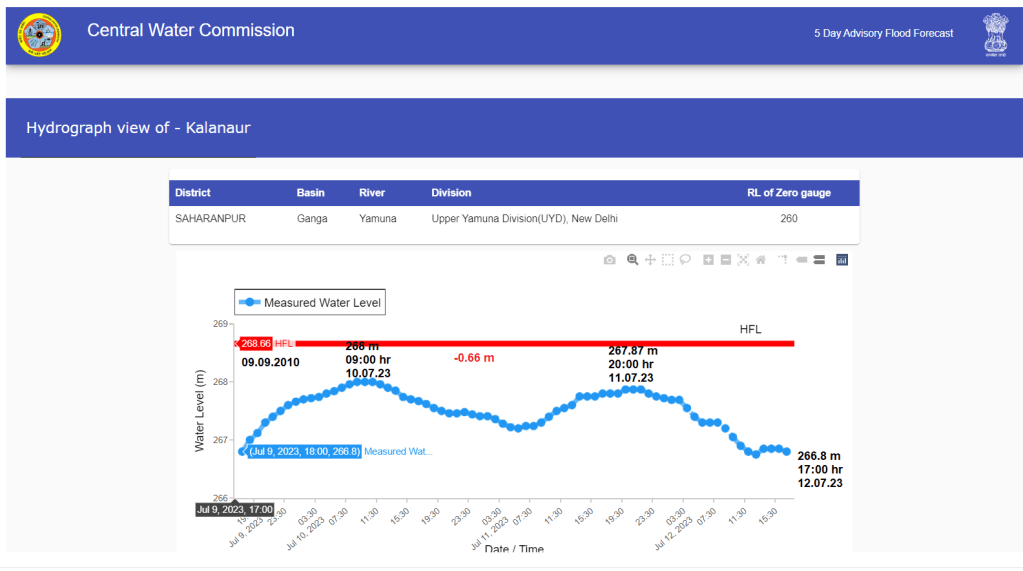Open the Plotly logo link in toolbar
Image resolution: width=1023 pixels, height=571 pixels.
pyautogui.click(x=842, y=260)
